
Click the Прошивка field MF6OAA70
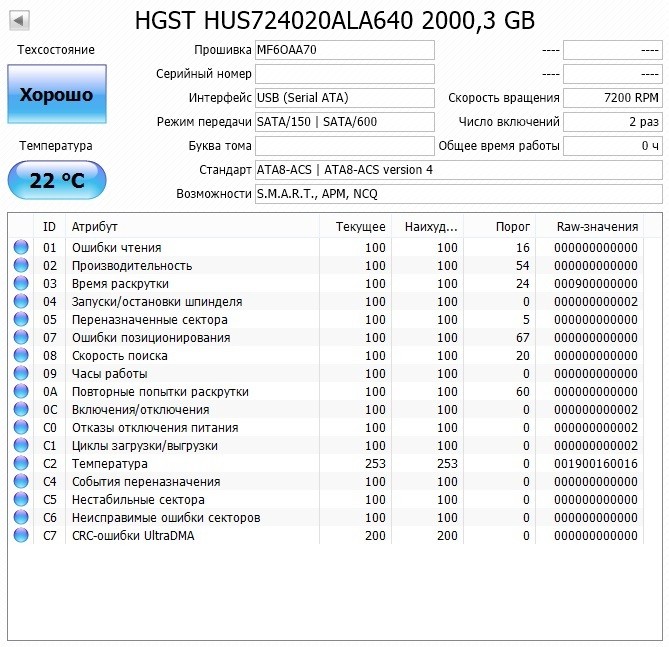point(345,50)
